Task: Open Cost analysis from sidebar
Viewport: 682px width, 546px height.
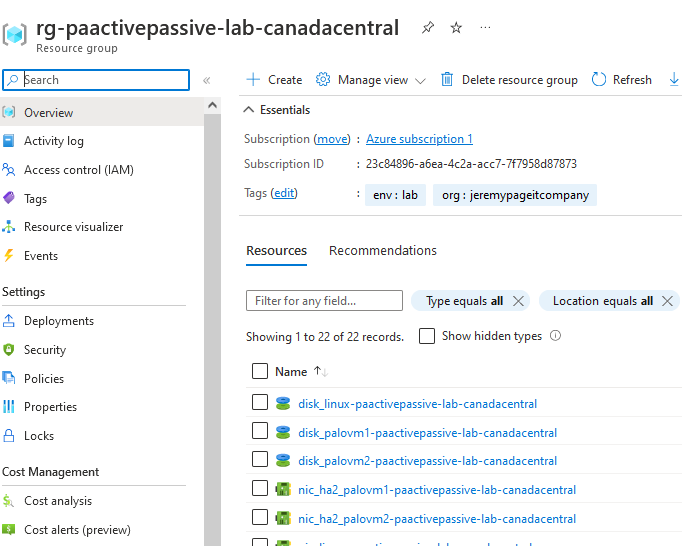Action: pyautogui.click(x=57, y=501)
